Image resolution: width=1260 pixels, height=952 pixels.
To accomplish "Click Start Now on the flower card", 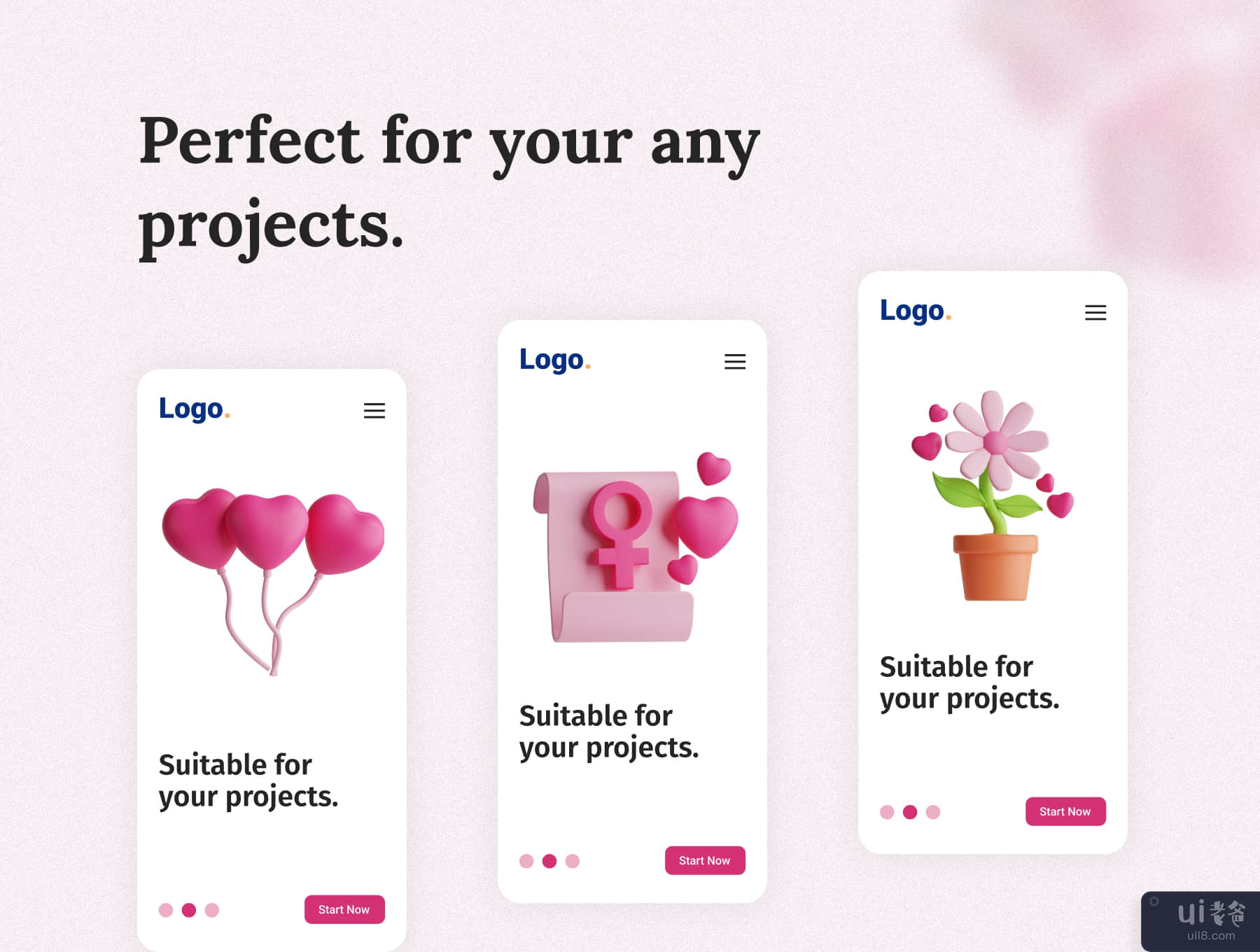I will (x=1065, y=811).
